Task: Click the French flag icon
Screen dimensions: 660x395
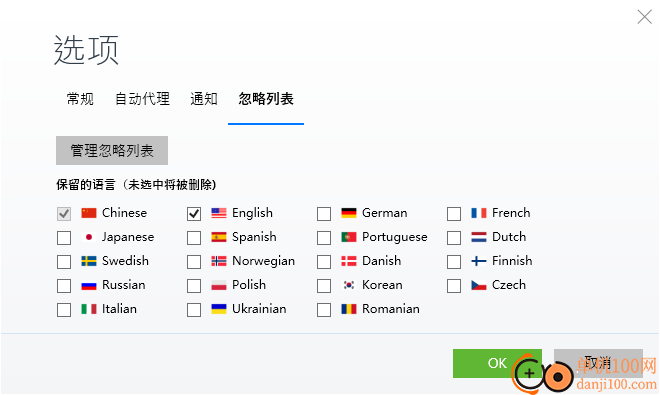Action: [479, 213]
